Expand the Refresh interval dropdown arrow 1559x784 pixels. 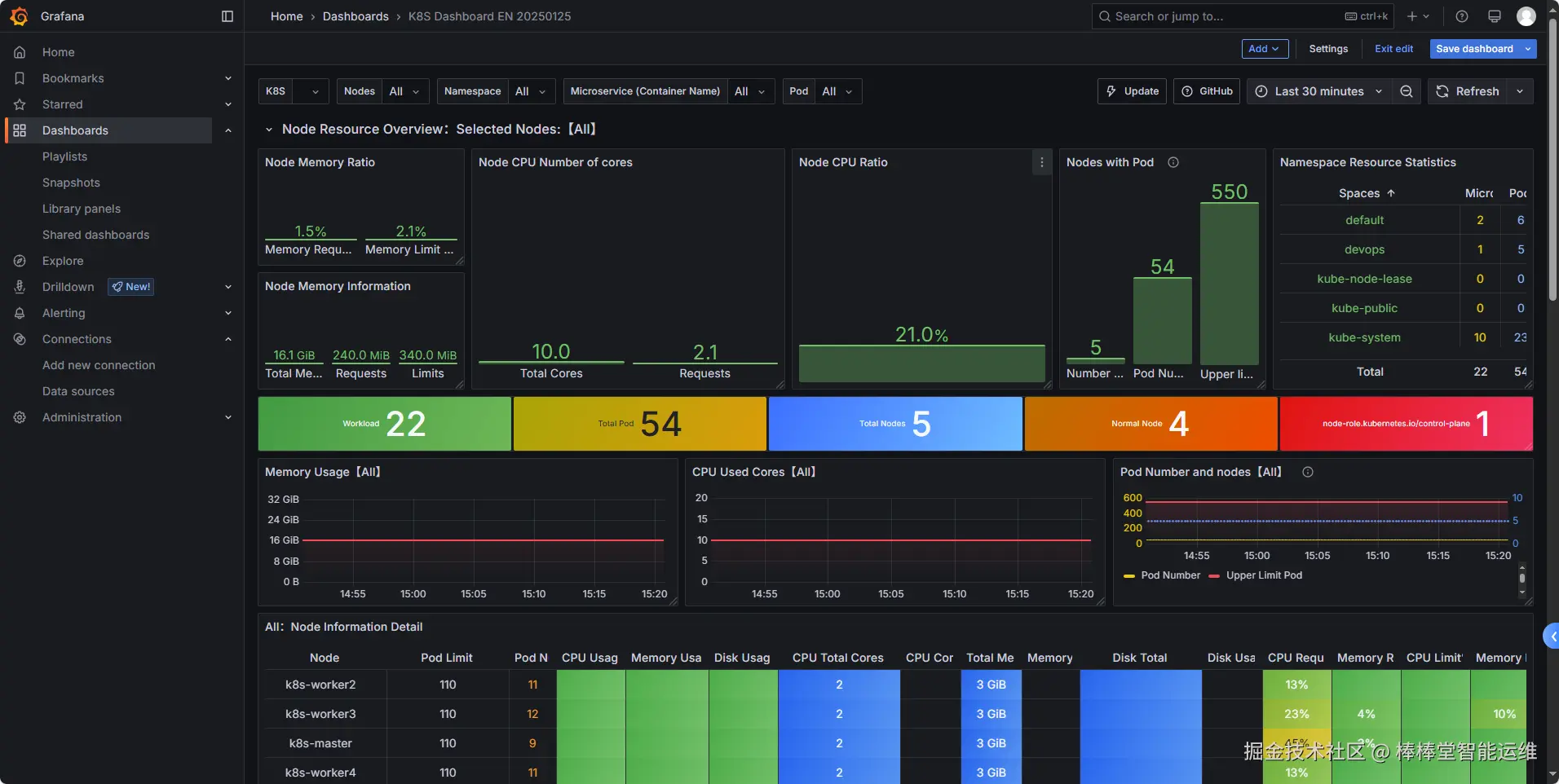(x=1520, y=91)
